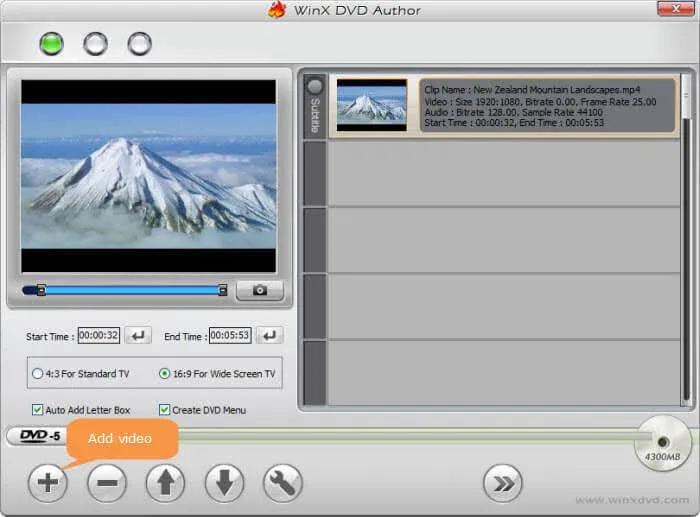Select 16:9 For Wide Screen TV
Image resolution: width=700 pixels, height=517 pixels.
click(x=165, y=374)
